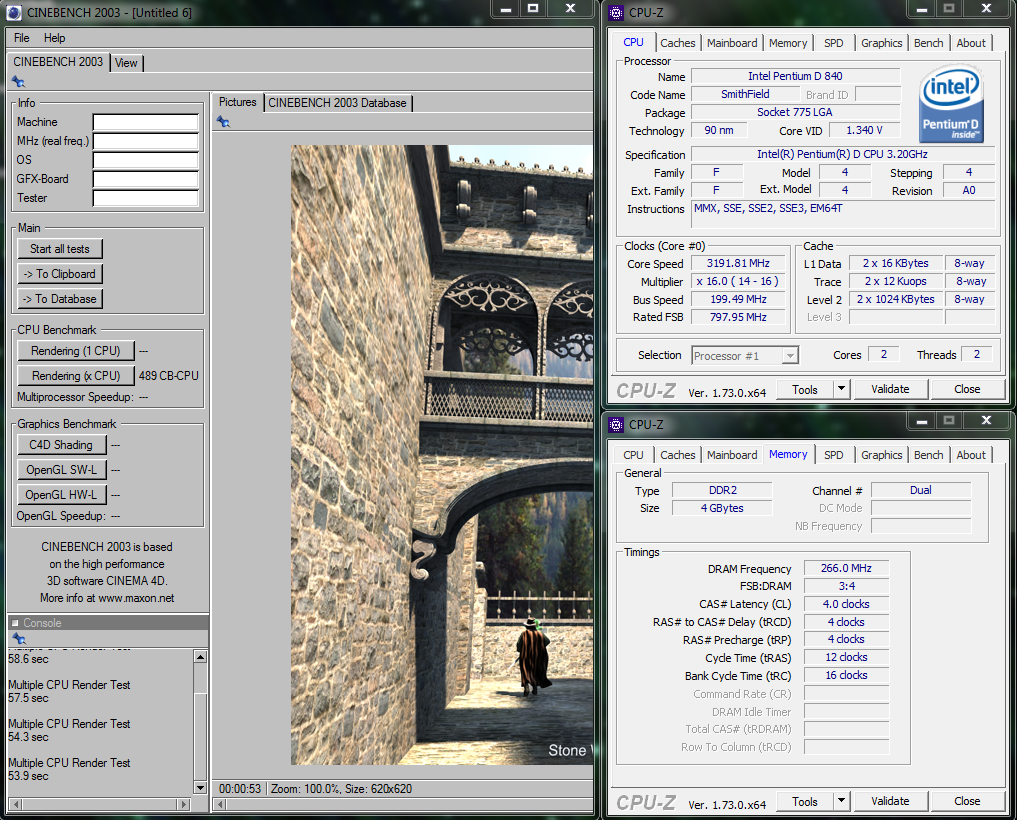This screenshot has height=820, width=1017.
Task: Click Tools button in top CPU-Z window
Action: pos(804,389)
